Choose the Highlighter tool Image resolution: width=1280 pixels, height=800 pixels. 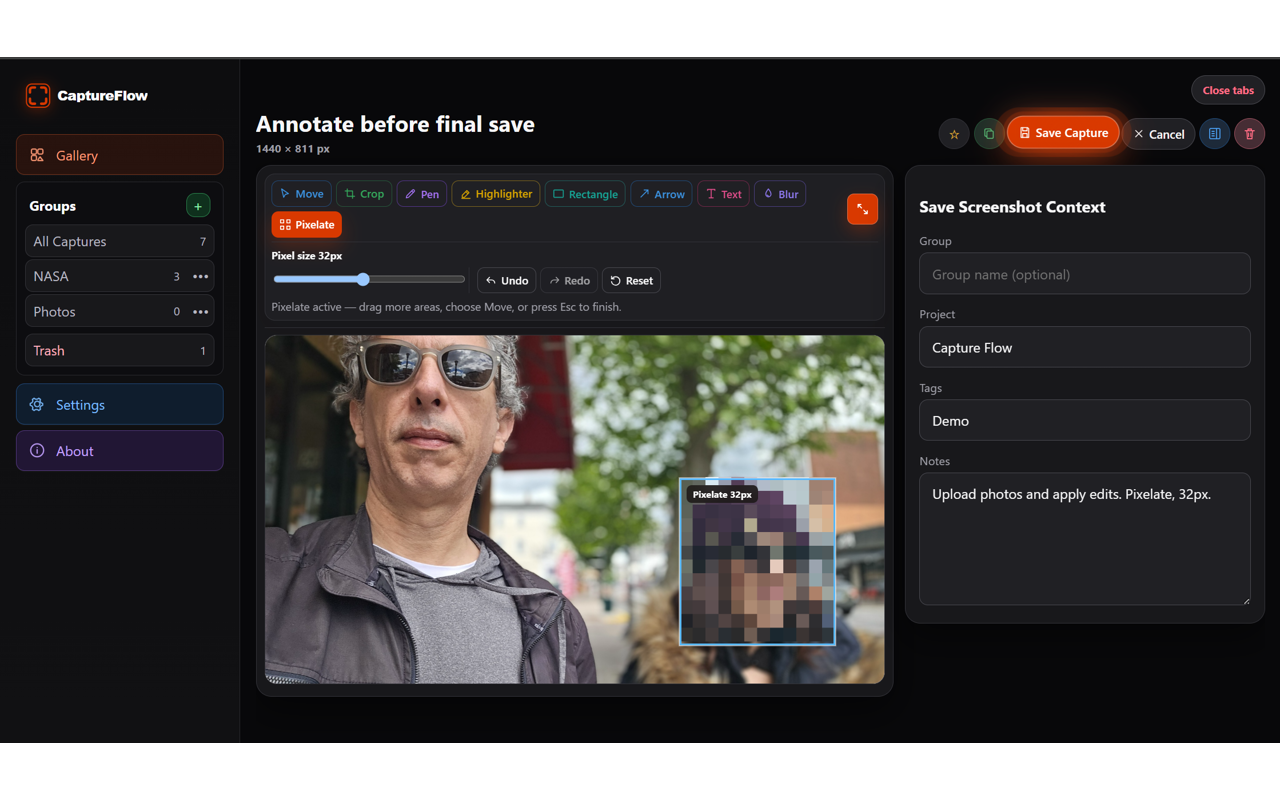[496, 194]
